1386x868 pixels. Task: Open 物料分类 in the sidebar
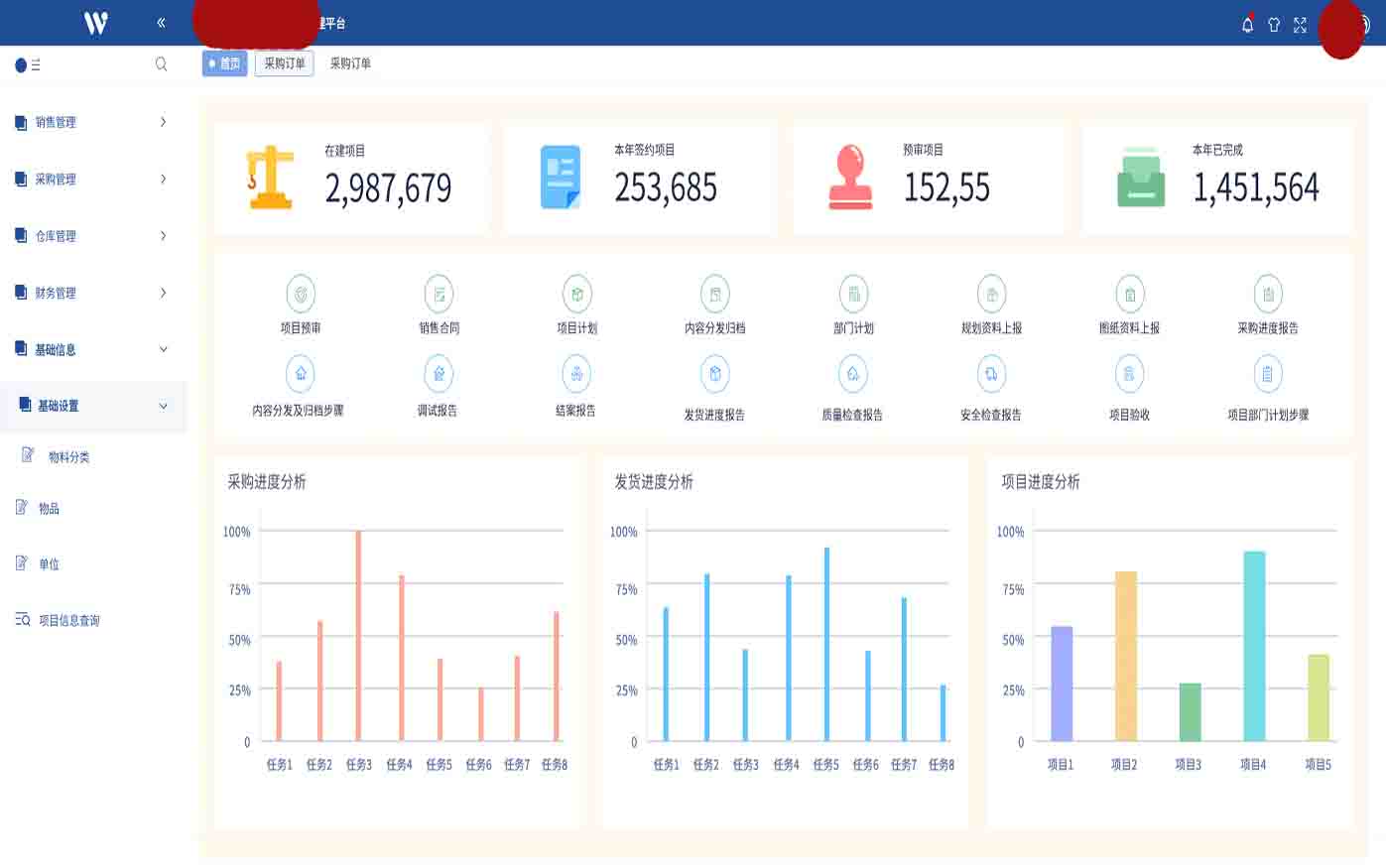[x=68, y=457]
